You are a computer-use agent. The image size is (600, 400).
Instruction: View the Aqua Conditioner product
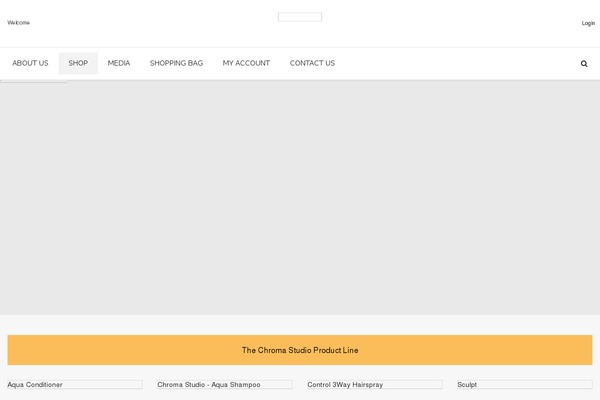pos(75,384)
